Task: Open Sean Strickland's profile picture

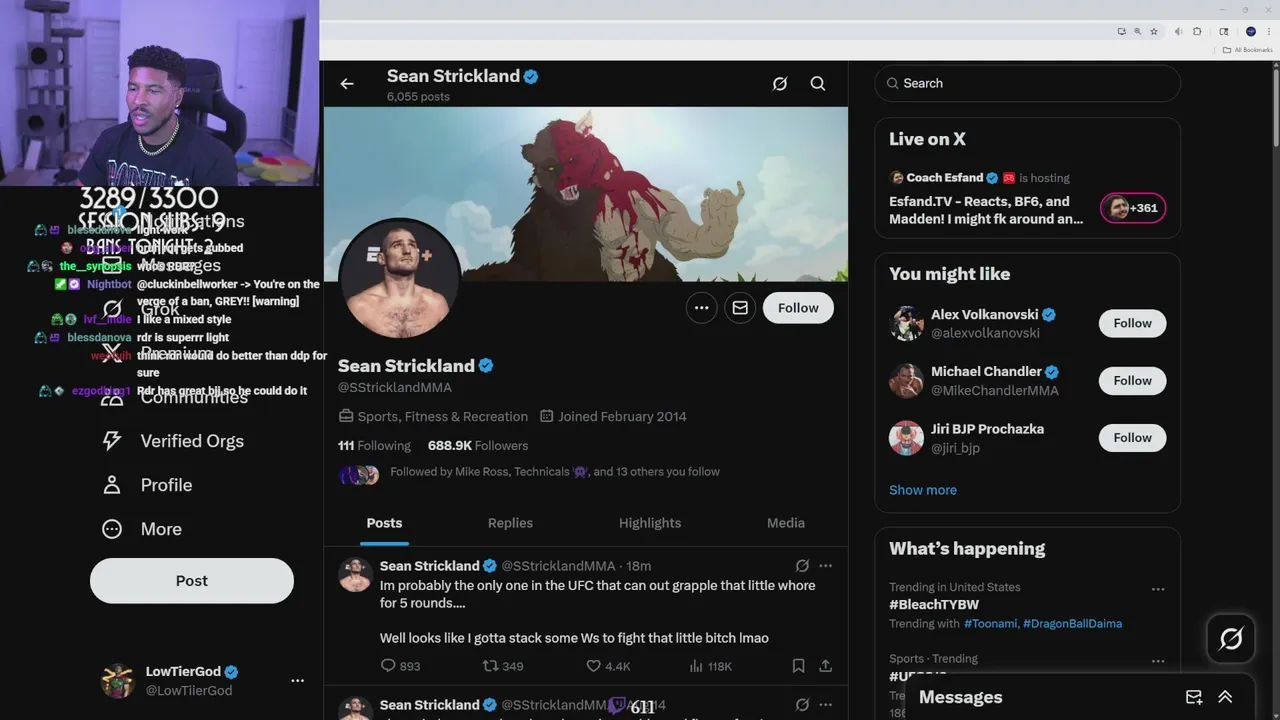Action: (400, 279)
